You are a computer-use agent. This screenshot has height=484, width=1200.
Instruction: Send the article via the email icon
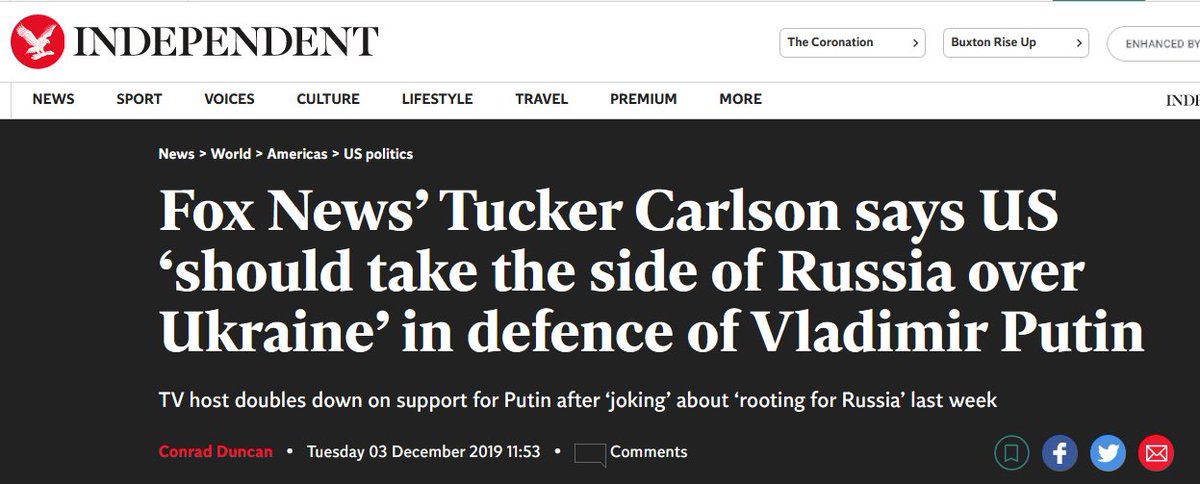pyautogui.click(x=1156, y=452)
